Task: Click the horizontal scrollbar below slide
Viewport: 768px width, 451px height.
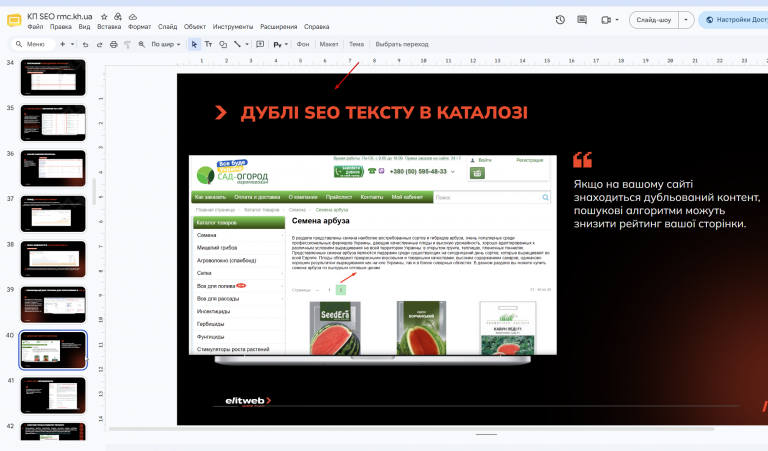Action: pyautogui.click(x=411, y=429)
